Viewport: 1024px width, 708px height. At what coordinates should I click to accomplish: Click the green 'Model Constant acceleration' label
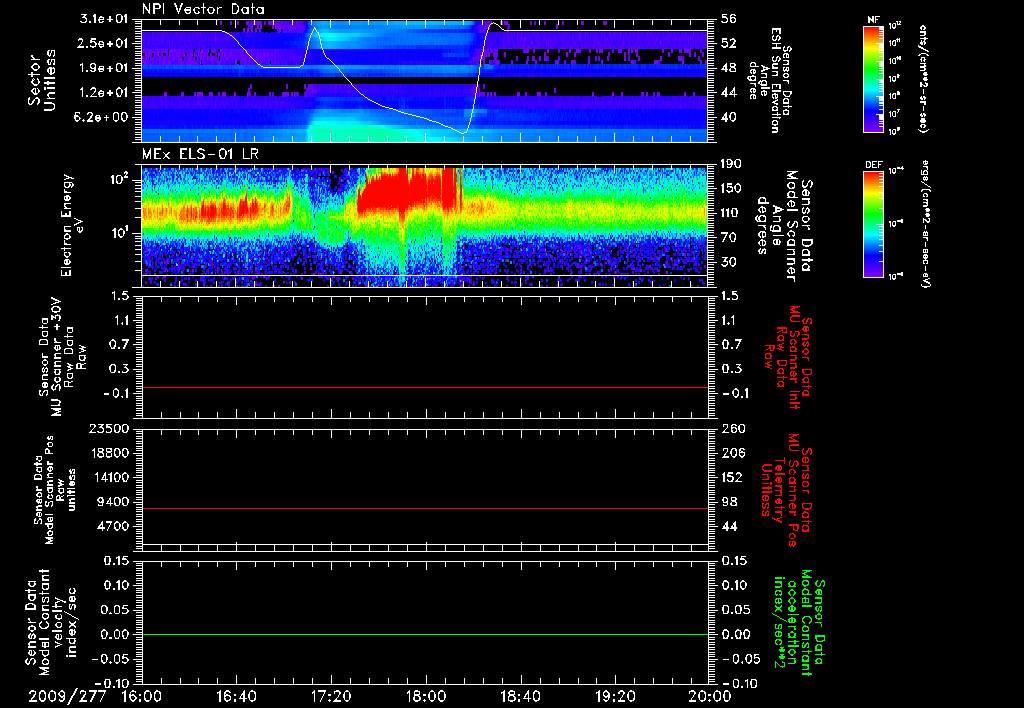pyautogui.click(x=799, y=624)
